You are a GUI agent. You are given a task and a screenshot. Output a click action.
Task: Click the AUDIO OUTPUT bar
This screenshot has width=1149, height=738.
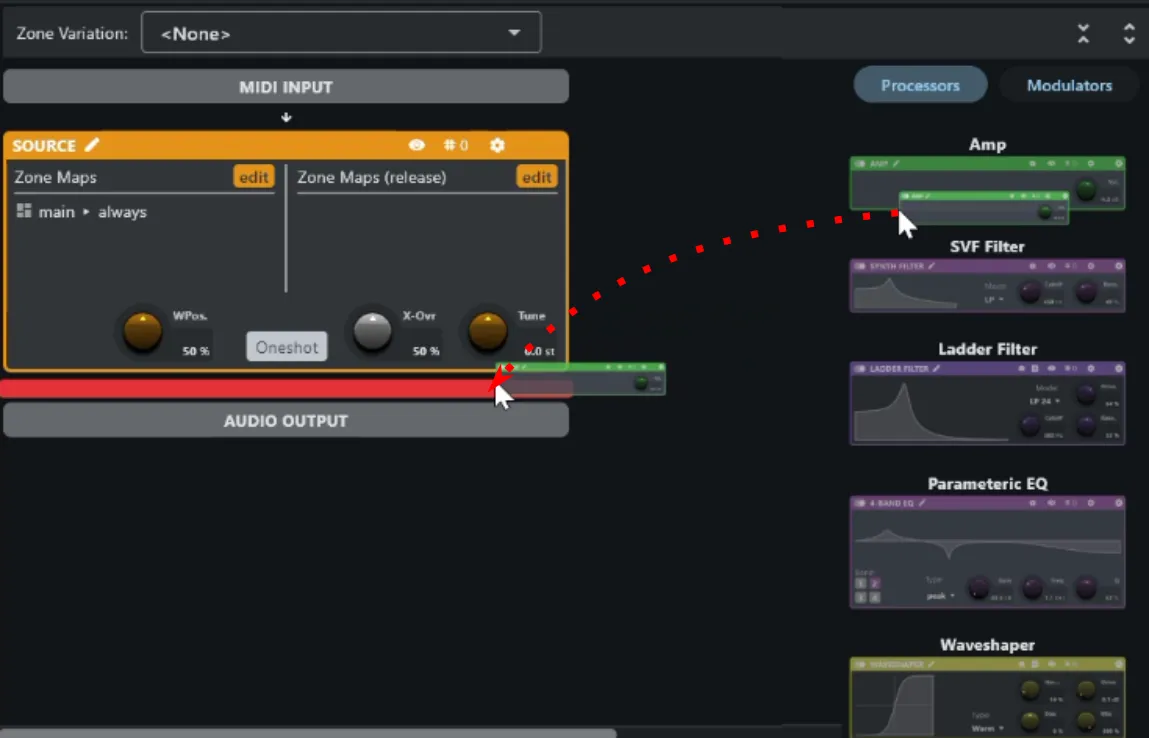[x=286, y=421]
